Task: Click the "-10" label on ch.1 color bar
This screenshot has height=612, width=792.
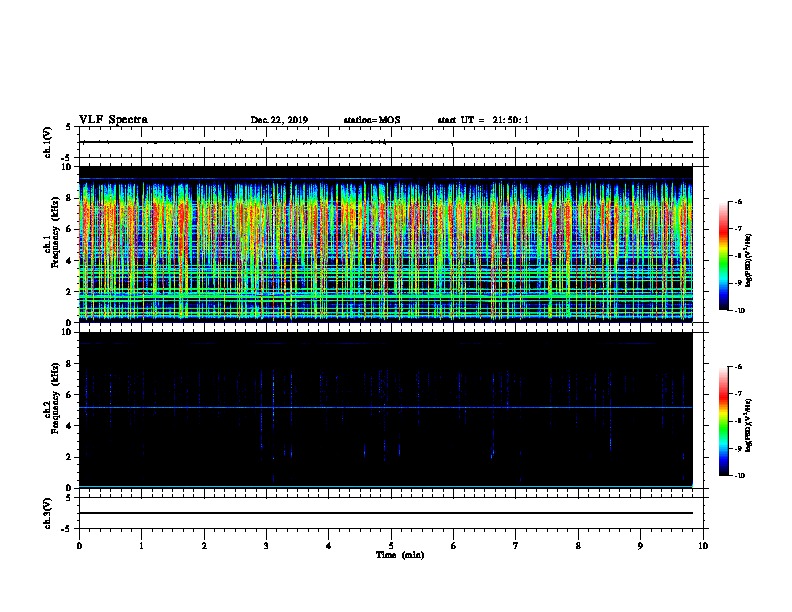Action: 739,311
